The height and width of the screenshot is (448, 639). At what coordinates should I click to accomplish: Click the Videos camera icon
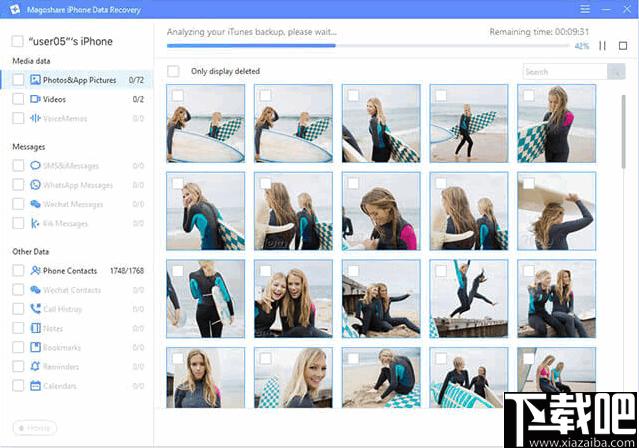click(35, 99)
